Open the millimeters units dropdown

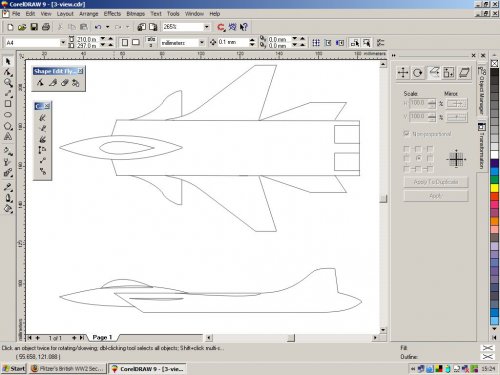click(202, 43)
